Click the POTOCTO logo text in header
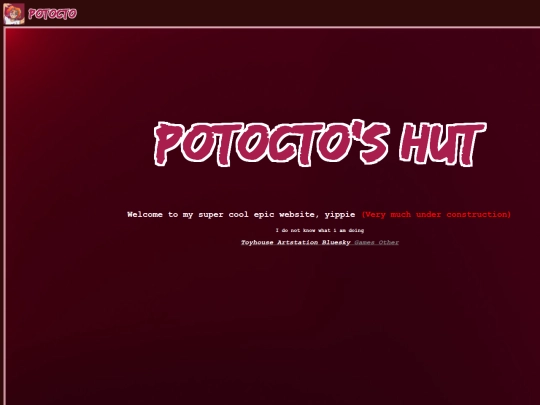Screen dimensions: 540x405 52,14
